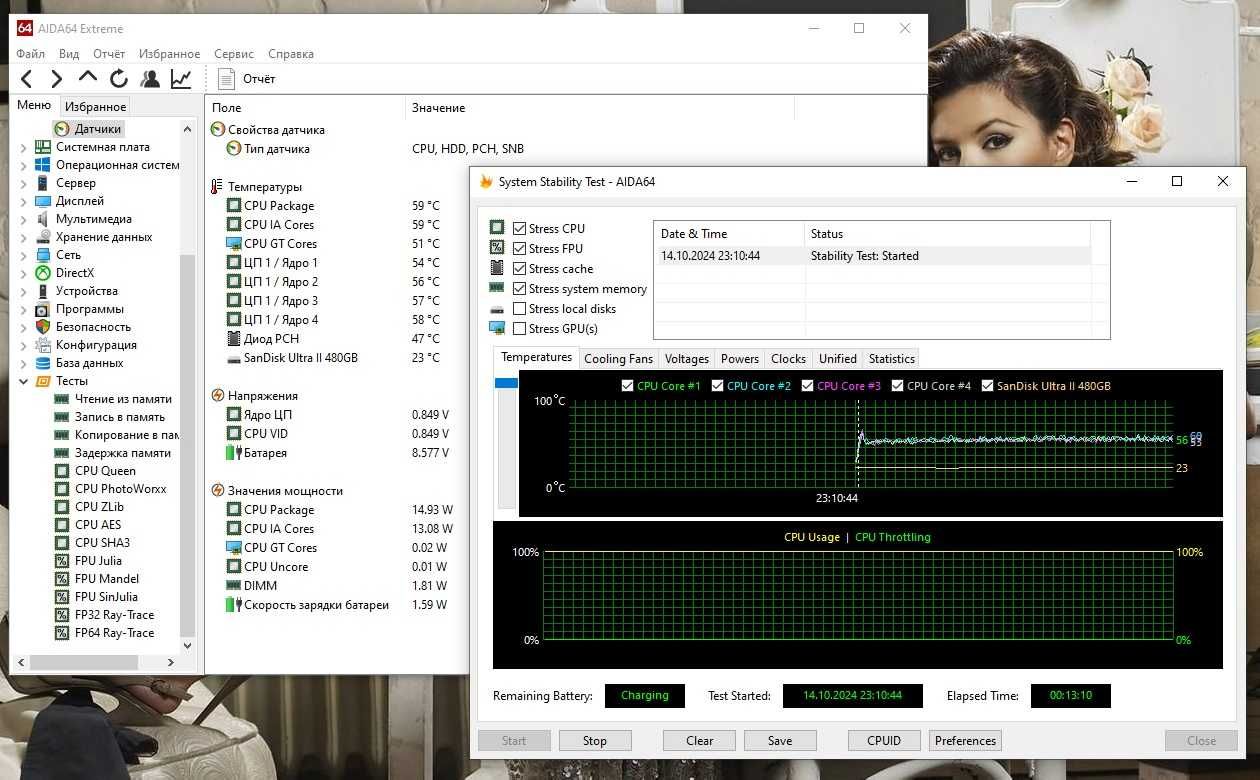
Task: Toggle the CPU Core #3 graph checkbox
Action: pyautogui.click(x=807, y=386)
